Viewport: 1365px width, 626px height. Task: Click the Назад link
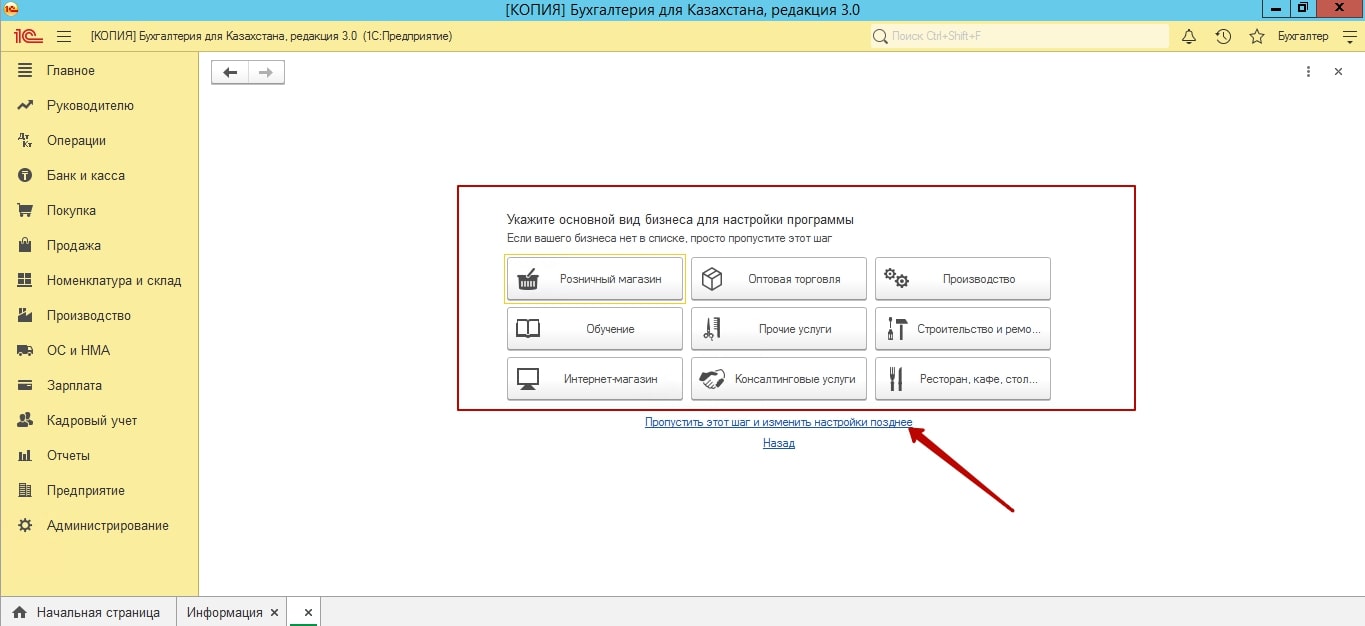pos(778,443)
